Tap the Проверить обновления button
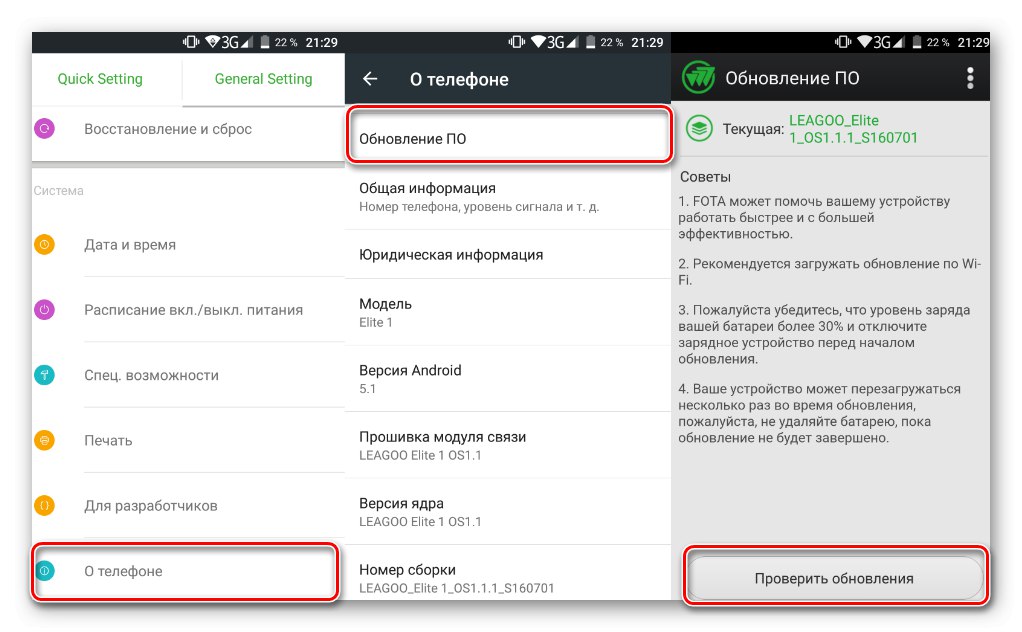 (834, 578)
